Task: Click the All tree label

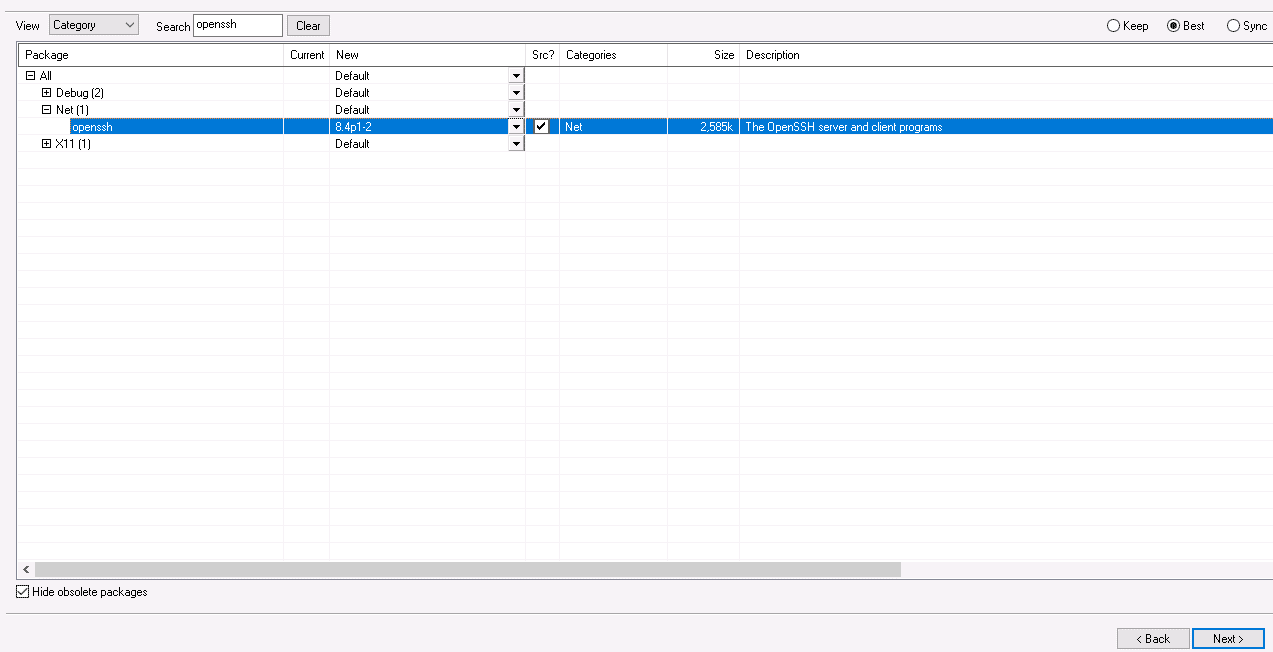Action: [x=45, y=76]
